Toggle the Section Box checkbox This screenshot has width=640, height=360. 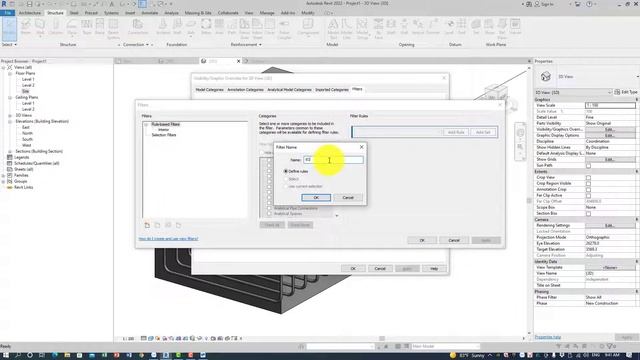(588, 213)
